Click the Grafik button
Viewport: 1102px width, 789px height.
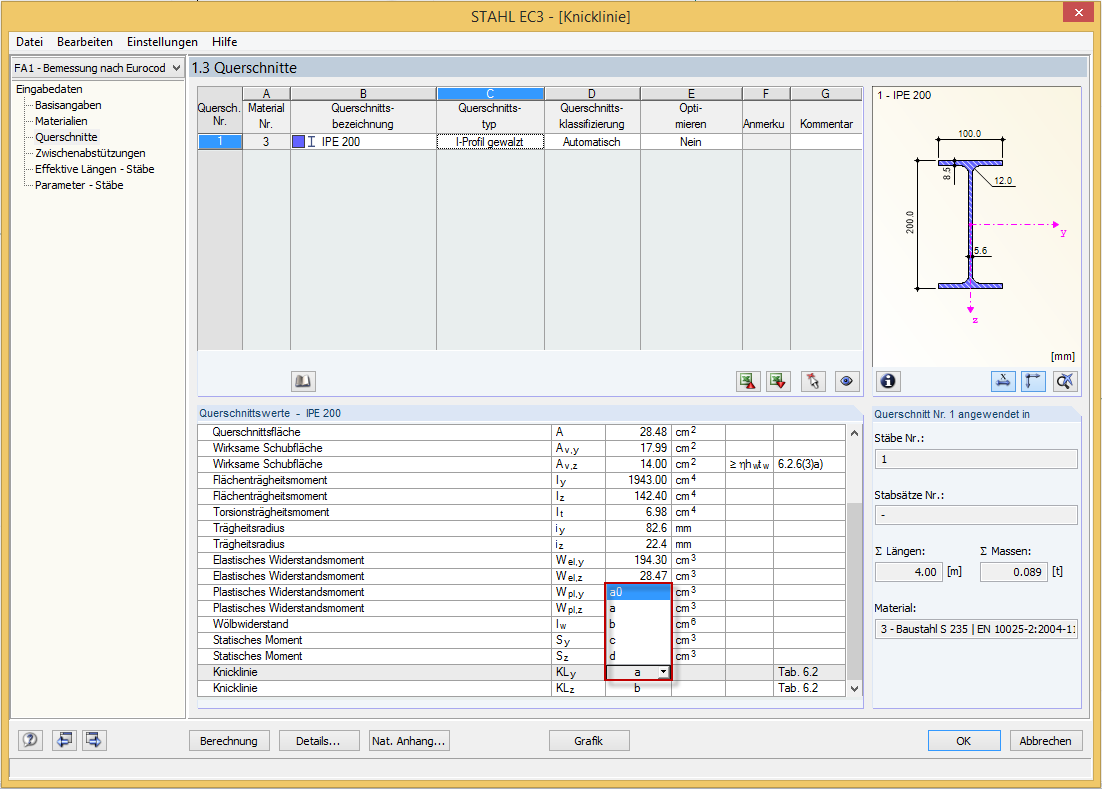pos(589,741)
